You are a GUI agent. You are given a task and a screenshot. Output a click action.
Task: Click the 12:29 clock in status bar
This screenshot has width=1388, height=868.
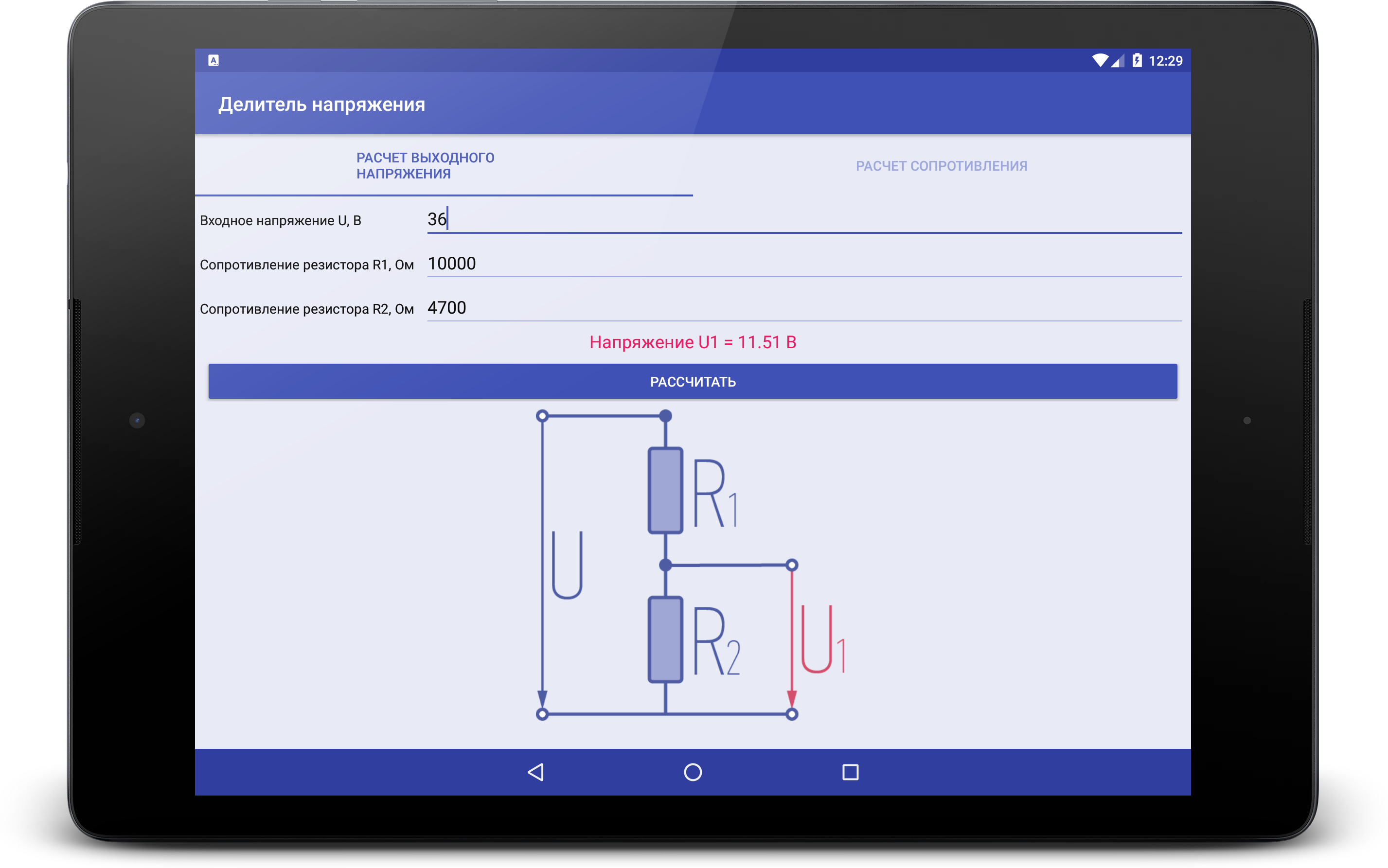click(x=1165, y=61)
